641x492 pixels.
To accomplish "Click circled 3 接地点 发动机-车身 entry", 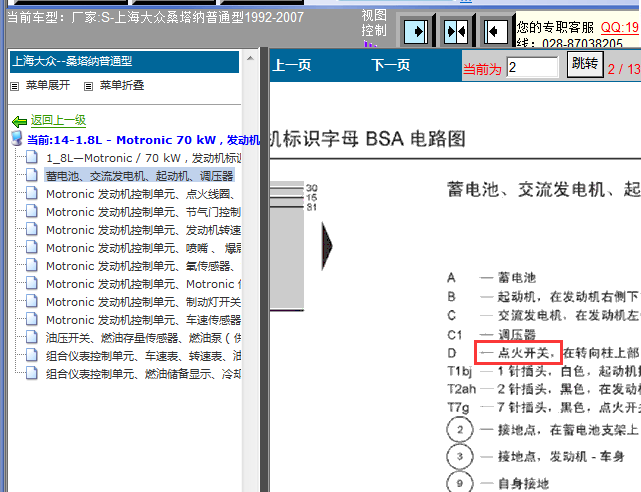I will [536, 456].
